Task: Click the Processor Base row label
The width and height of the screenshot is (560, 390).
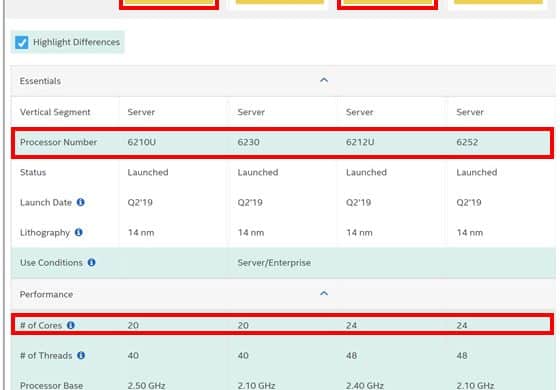Action: (51, 385)
